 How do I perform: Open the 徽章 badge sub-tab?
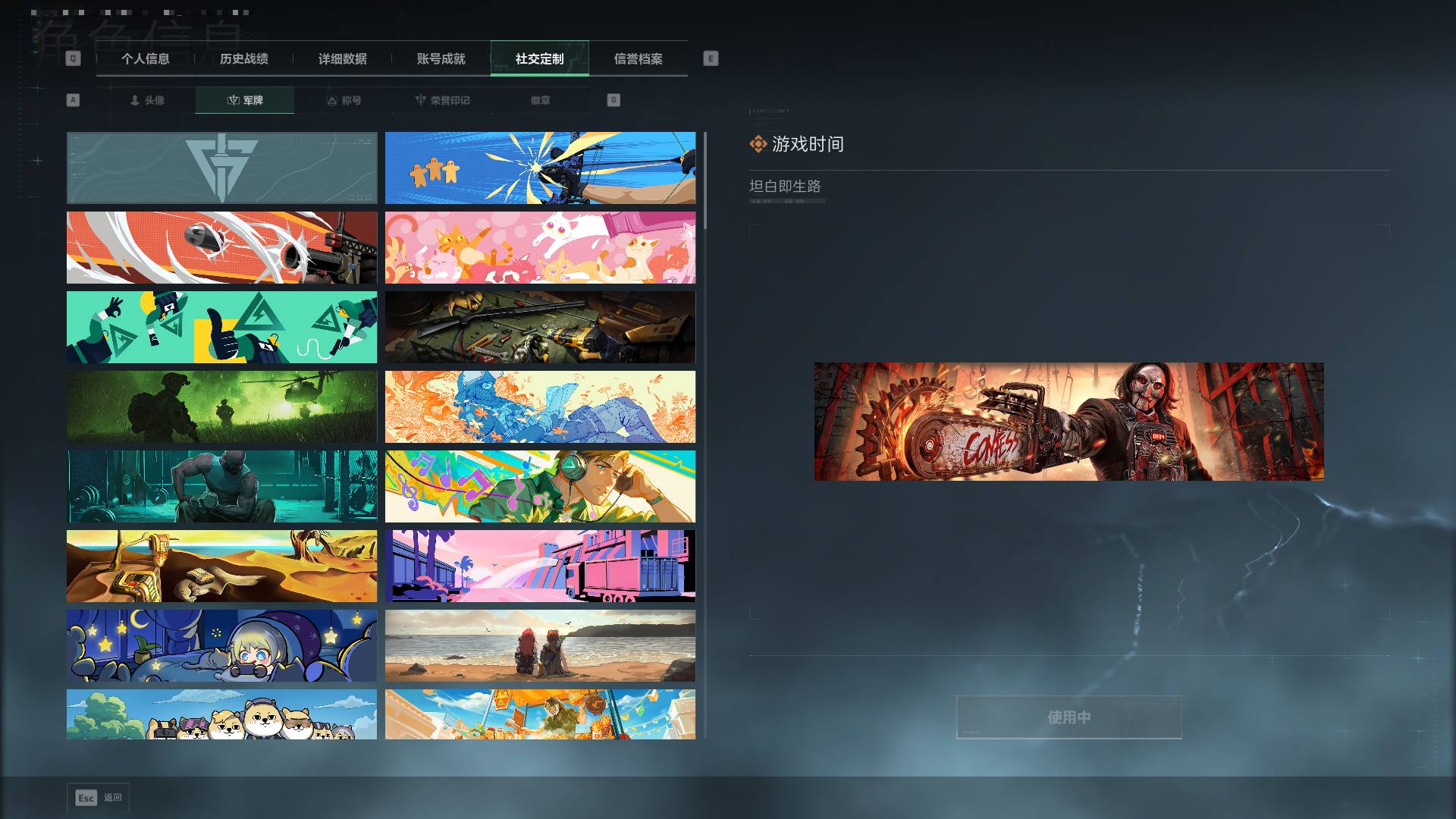[541, 100]
